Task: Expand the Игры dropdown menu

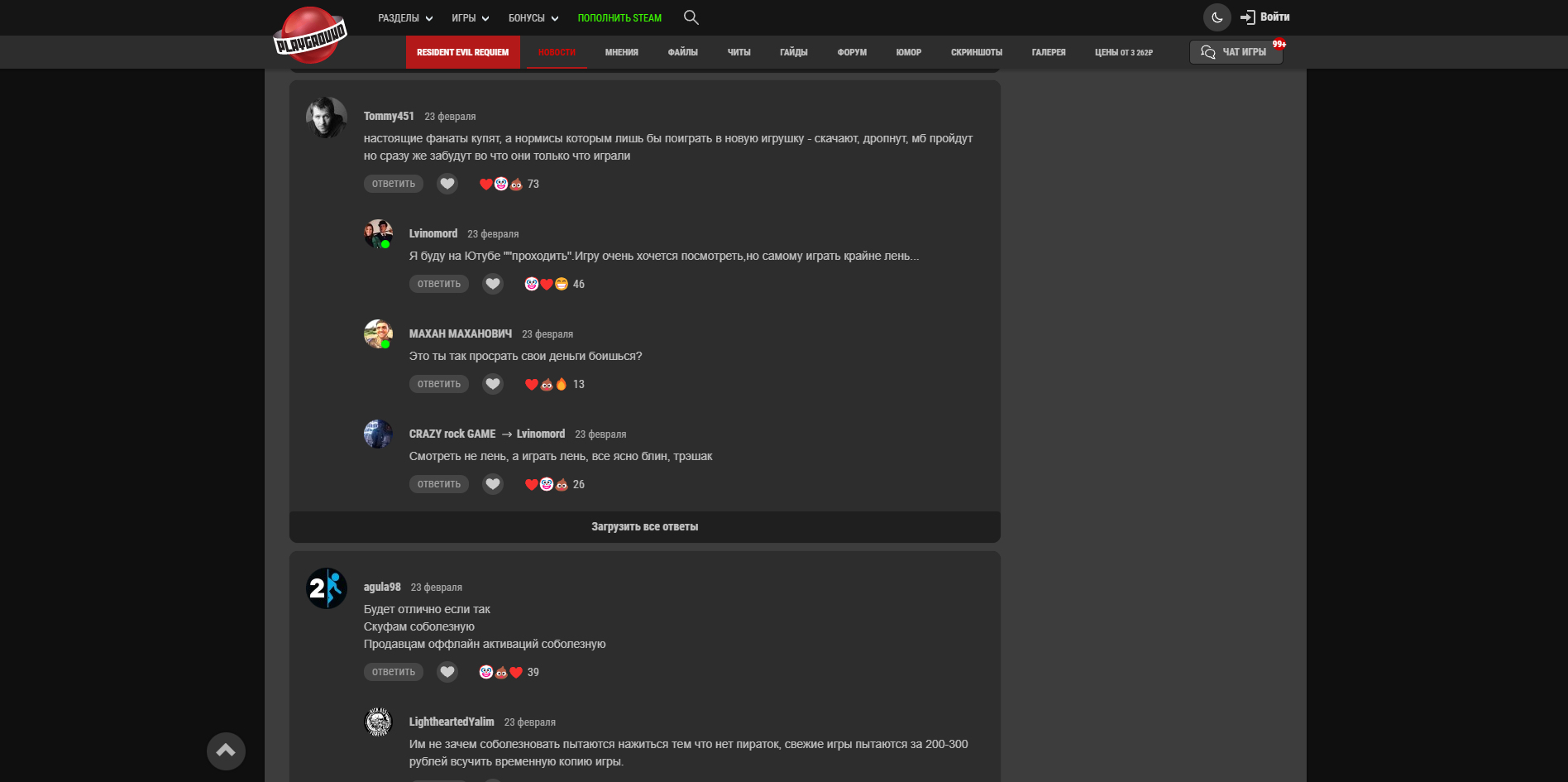Action: (470, 18)
